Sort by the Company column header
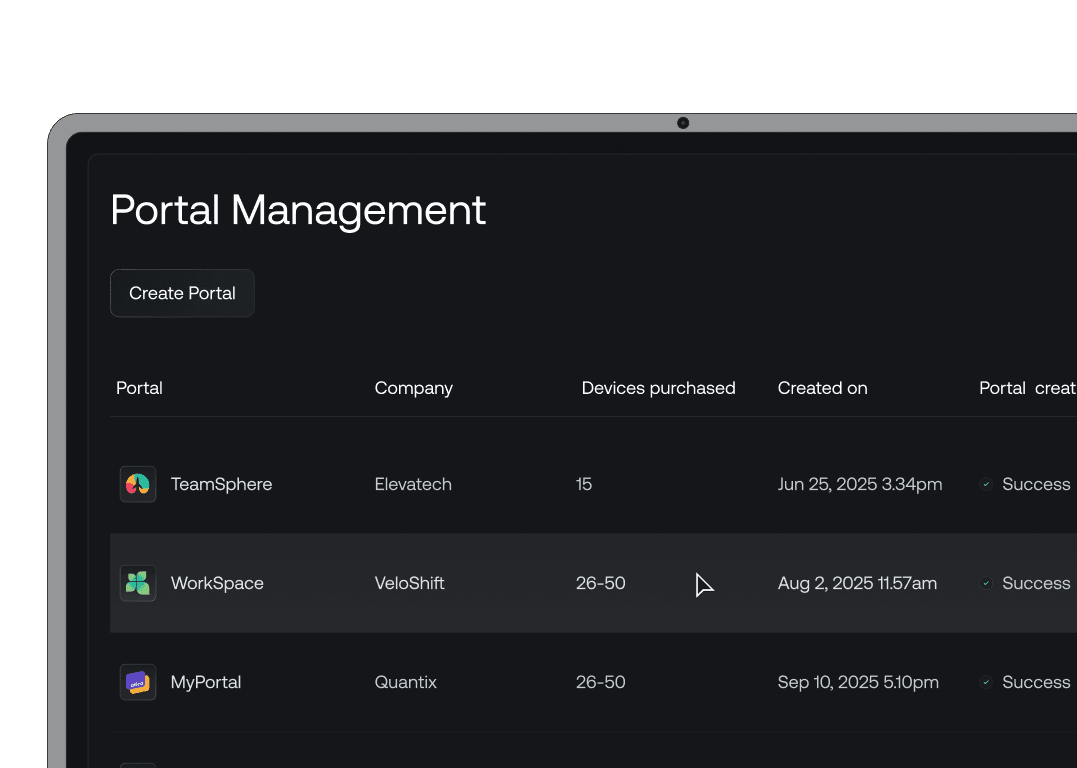The height and width of the screenshot is (768, 1077). pyautogui.click(x=413, y=388)
